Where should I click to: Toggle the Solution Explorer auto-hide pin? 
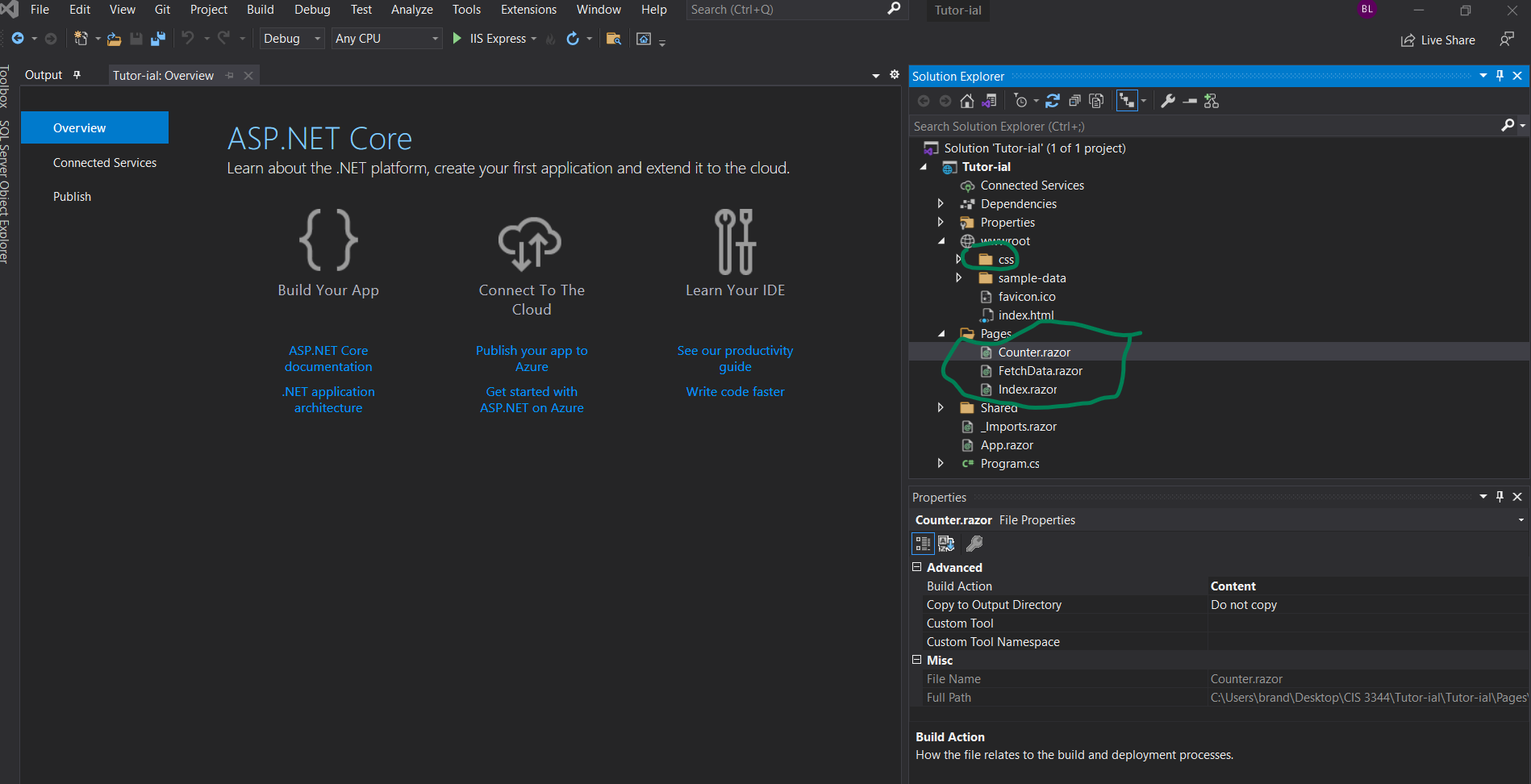[x=1500, y=75]
